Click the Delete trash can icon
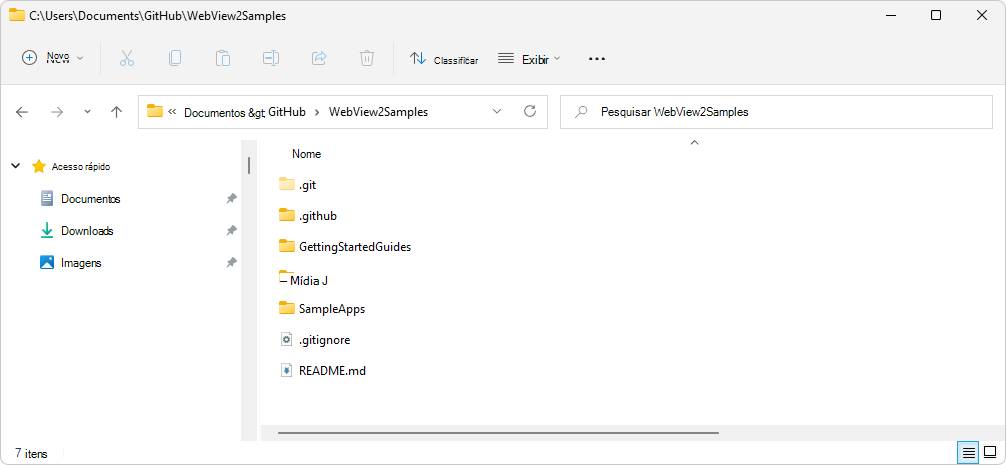Image resolution: width=1006 pixels, height=465 pixels. (x=366, y=58)
